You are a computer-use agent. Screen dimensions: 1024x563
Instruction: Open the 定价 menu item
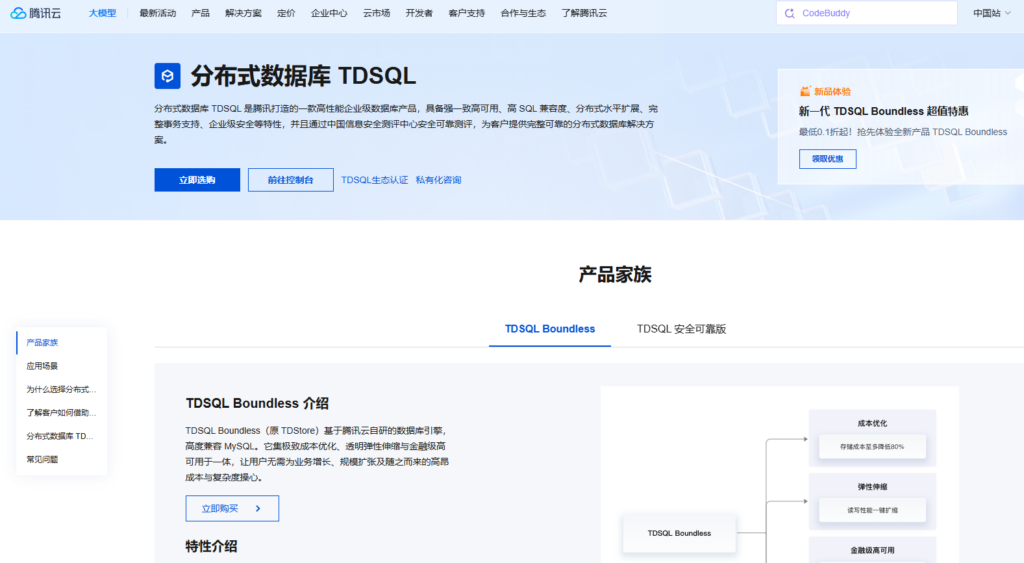click(x=286, y=13)
